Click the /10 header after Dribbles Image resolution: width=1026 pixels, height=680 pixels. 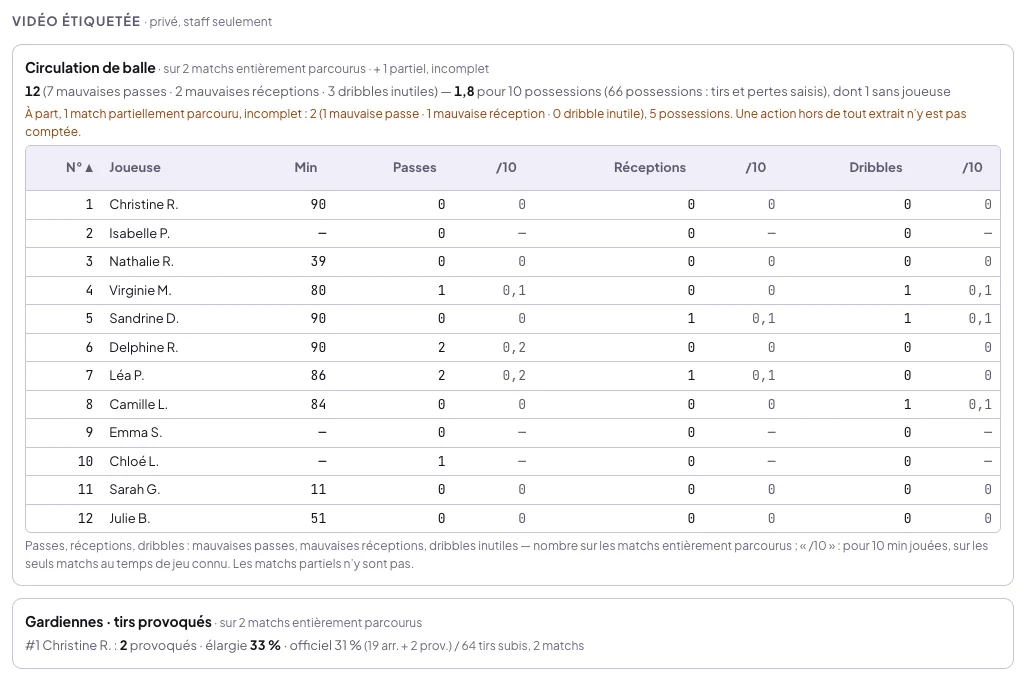click(x=972, y=168)
